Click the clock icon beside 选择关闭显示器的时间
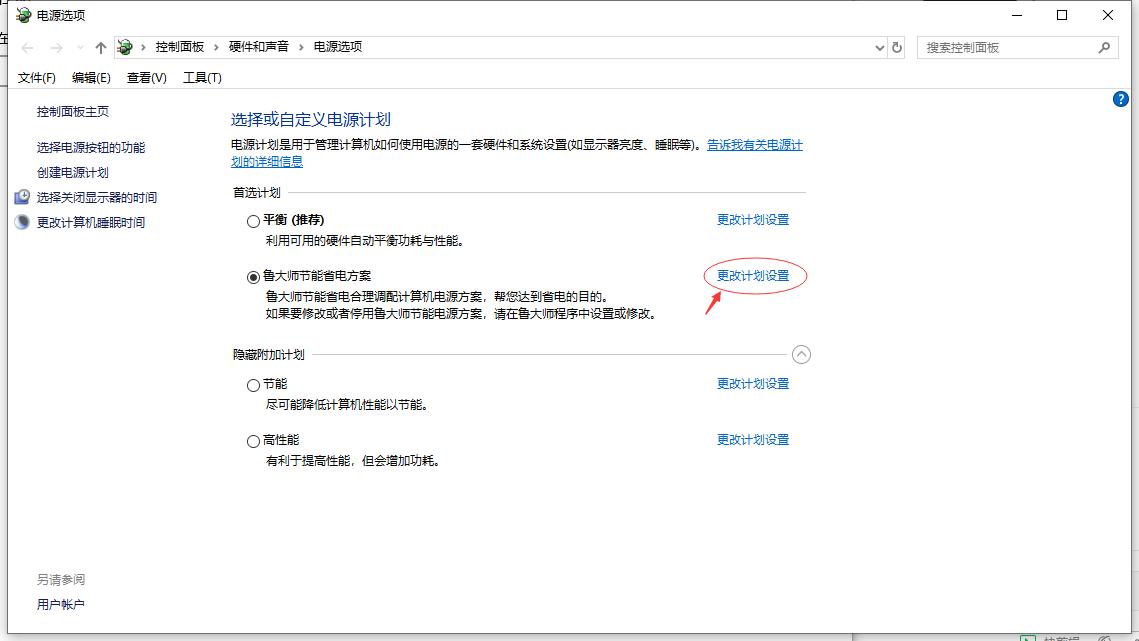 (21, 197)
